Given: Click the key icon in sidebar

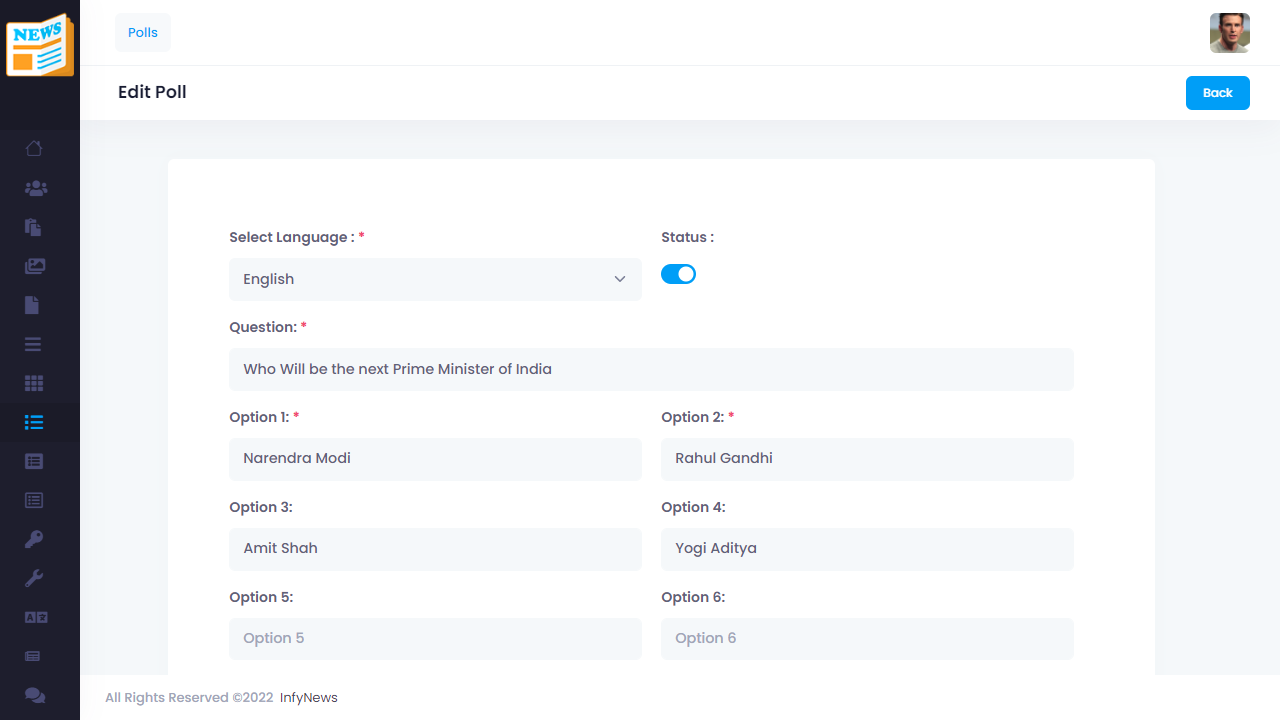Looking at the screenshot, I should 34,539.
